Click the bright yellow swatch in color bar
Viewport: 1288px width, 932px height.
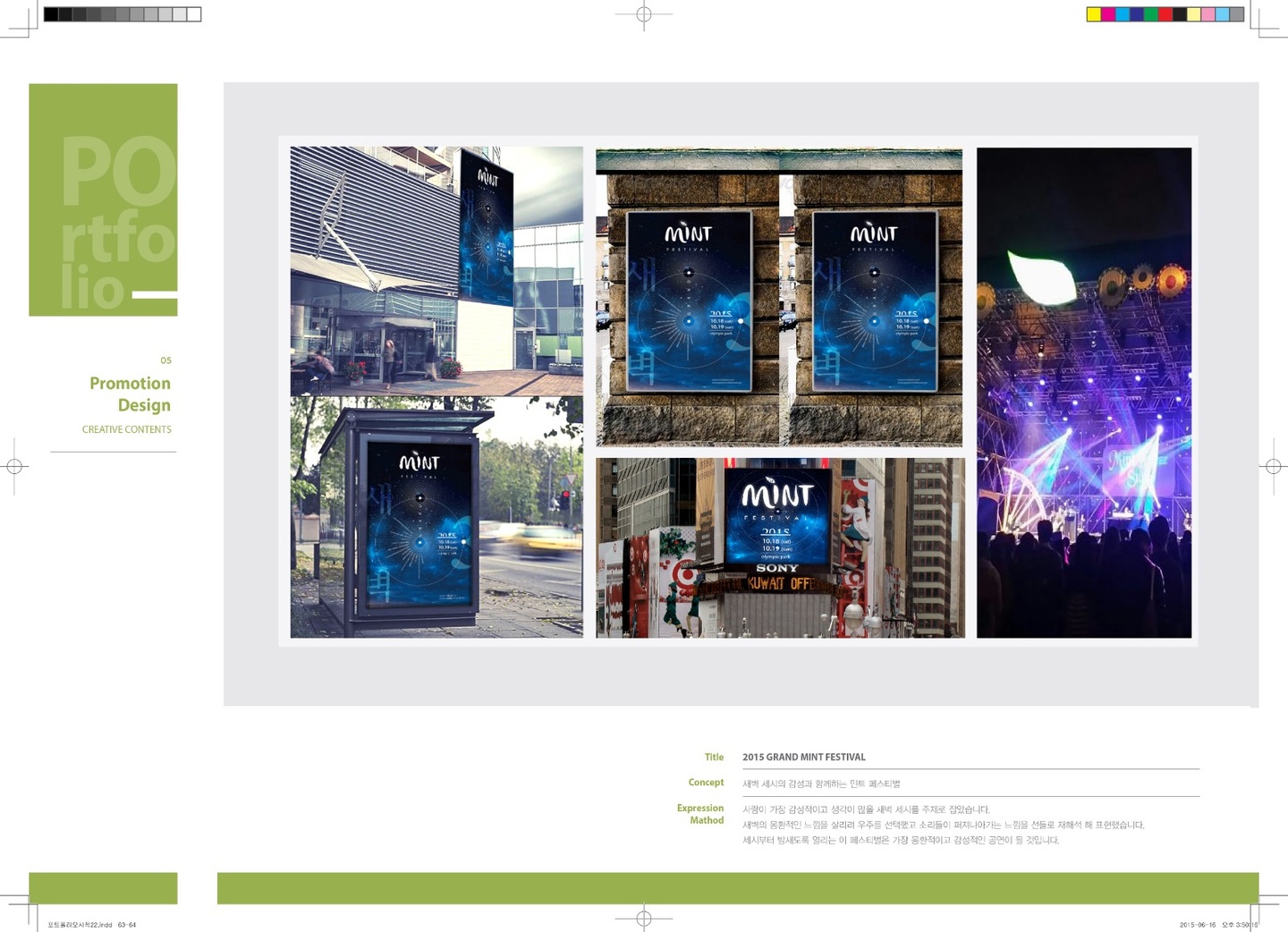click(1093, 14)
